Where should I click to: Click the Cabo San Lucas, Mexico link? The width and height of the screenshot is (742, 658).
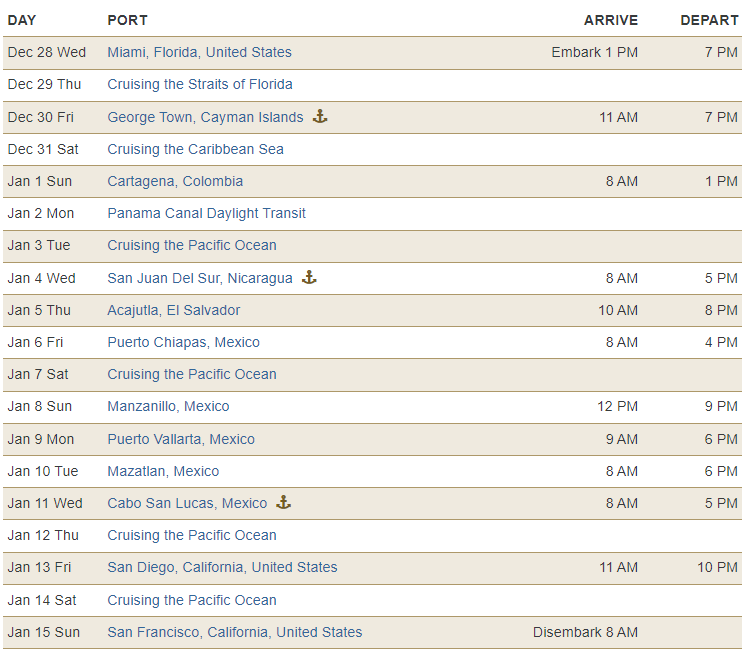(187, 503)
